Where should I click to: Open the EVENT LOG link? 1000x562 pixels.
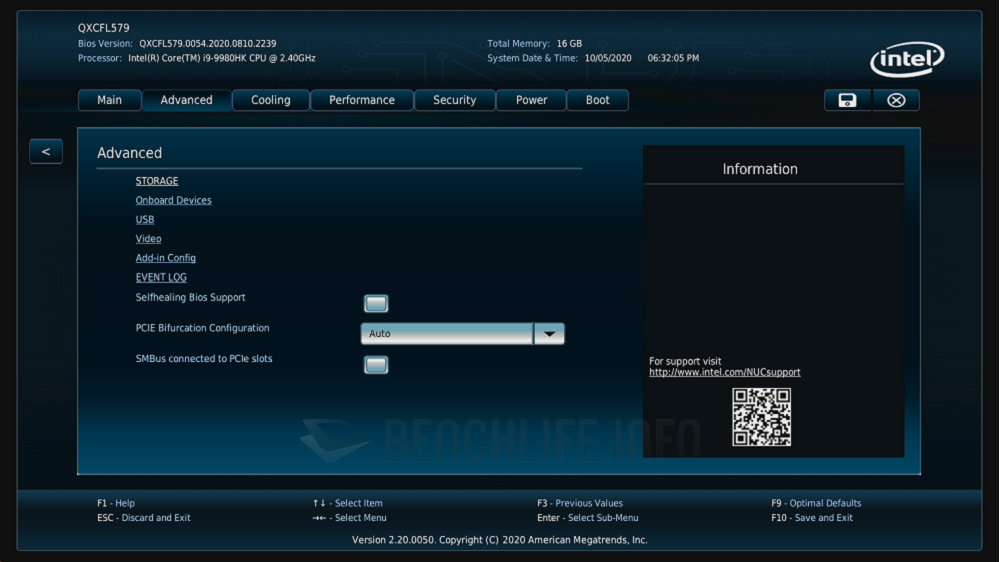[161, 278]
